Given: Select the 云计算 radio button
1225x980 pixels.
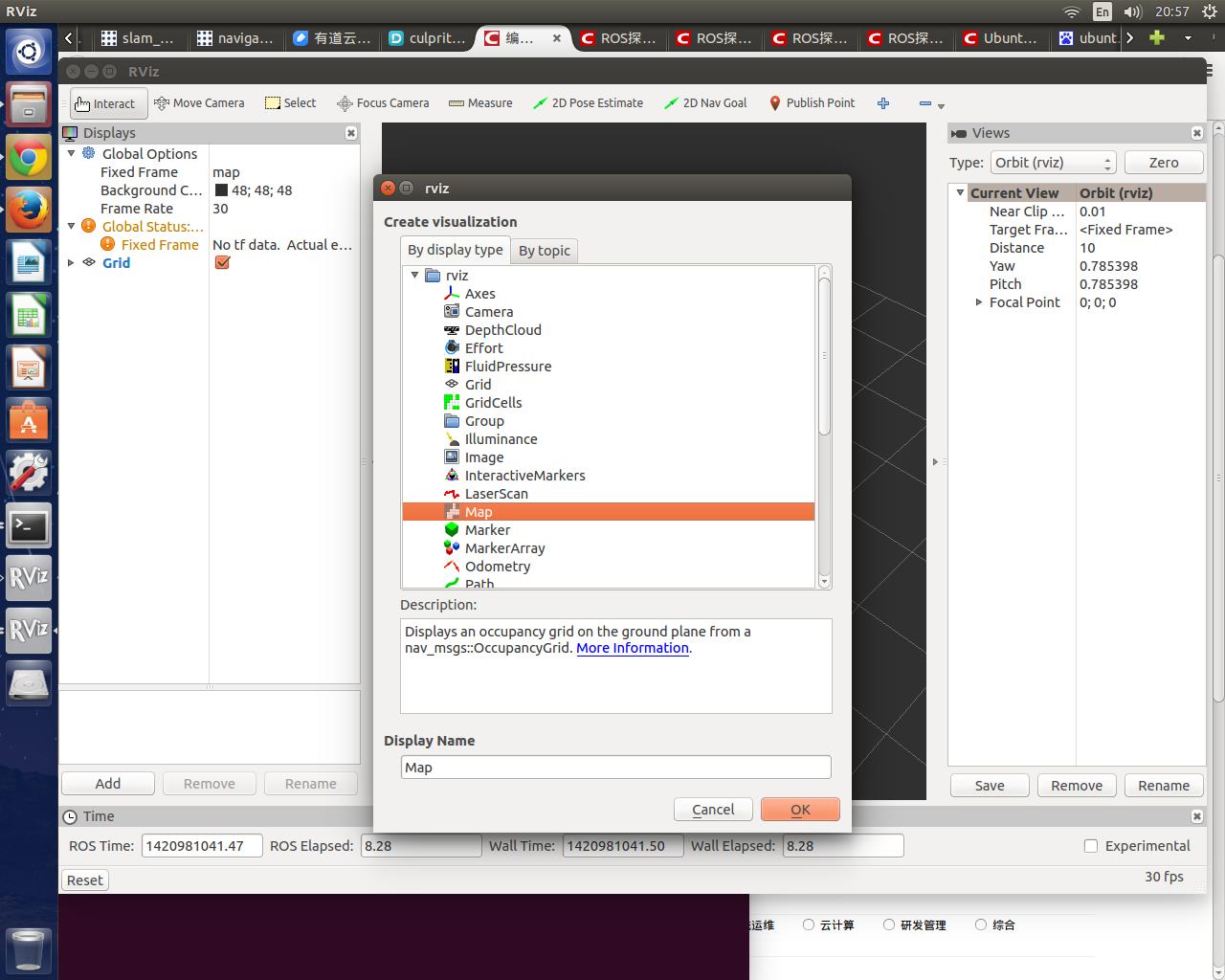Looking at the screenshot, I should click(809, 924).
